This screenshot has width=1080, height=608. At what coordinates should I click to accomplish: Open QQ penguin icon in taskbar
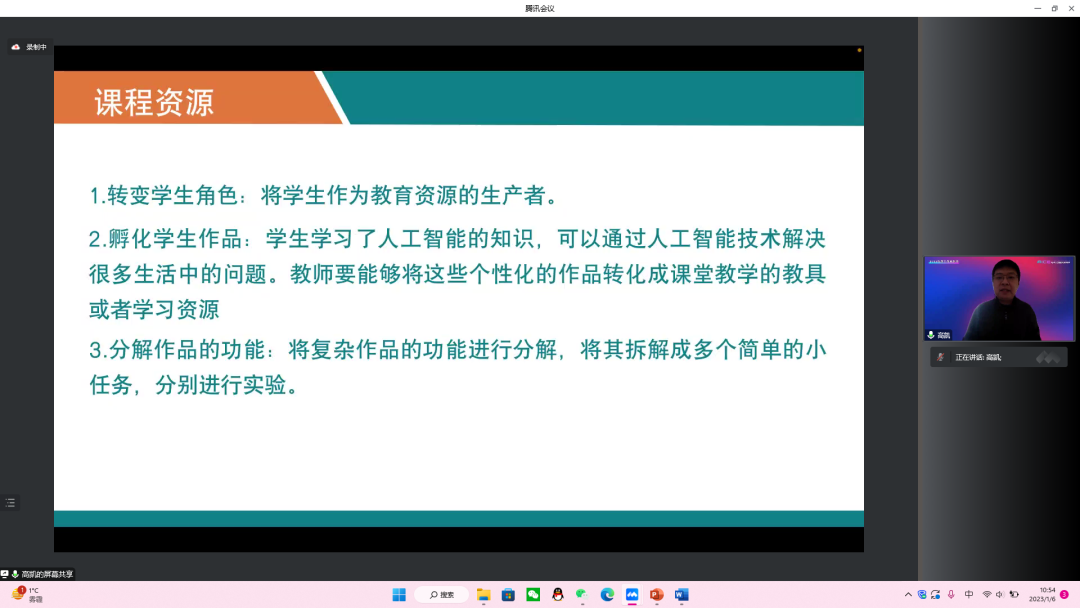[x=558, y=595]
